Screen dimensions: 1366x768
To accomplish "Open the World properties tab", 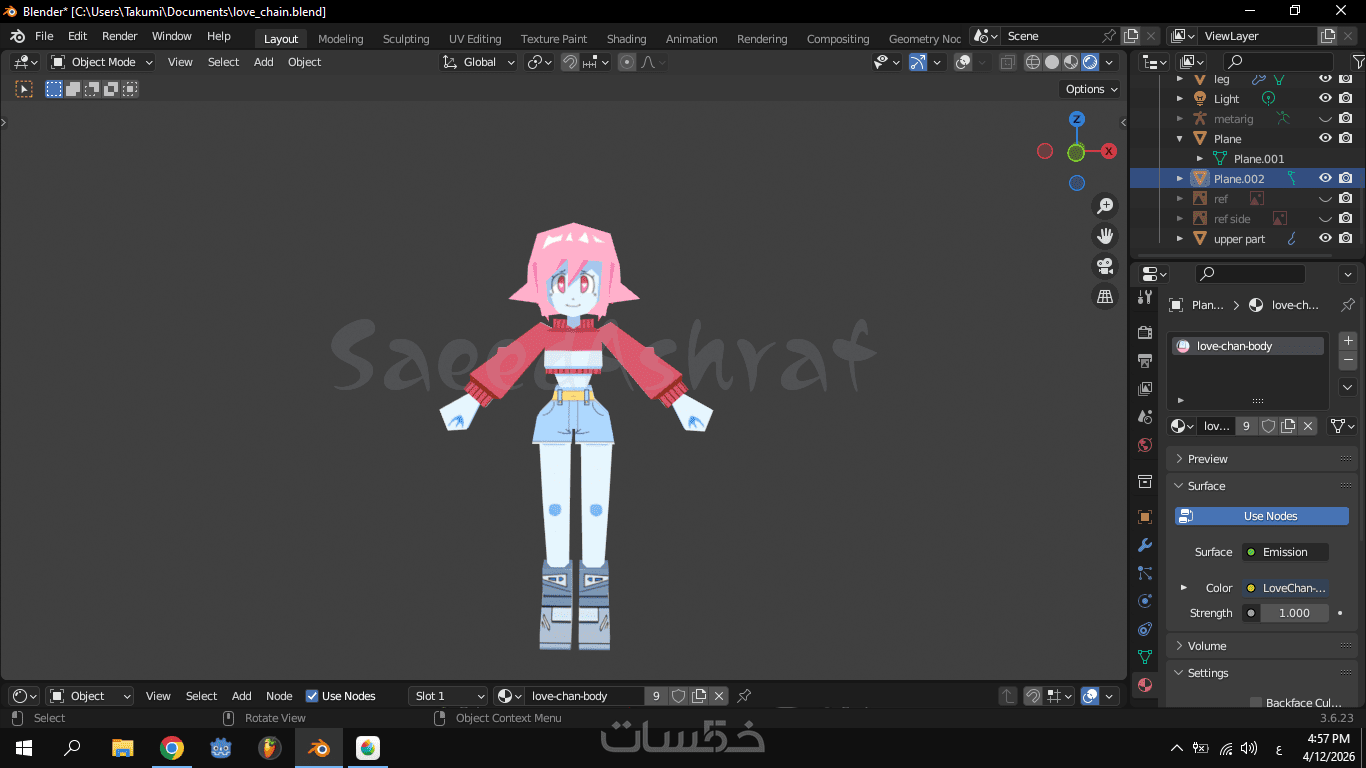I will tap(1145, 445).
